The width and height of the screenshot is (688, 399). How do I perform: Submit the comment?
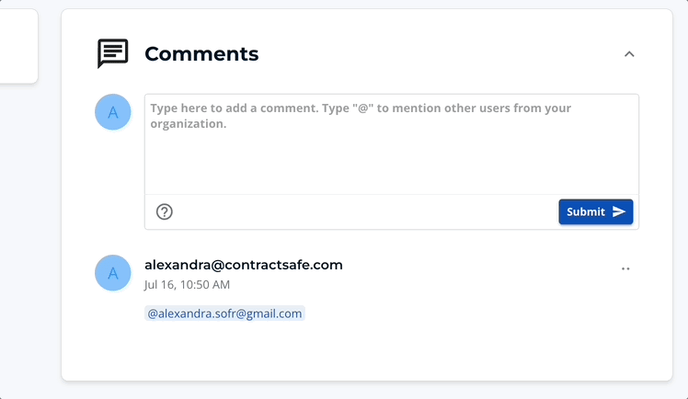coord(595,212)
